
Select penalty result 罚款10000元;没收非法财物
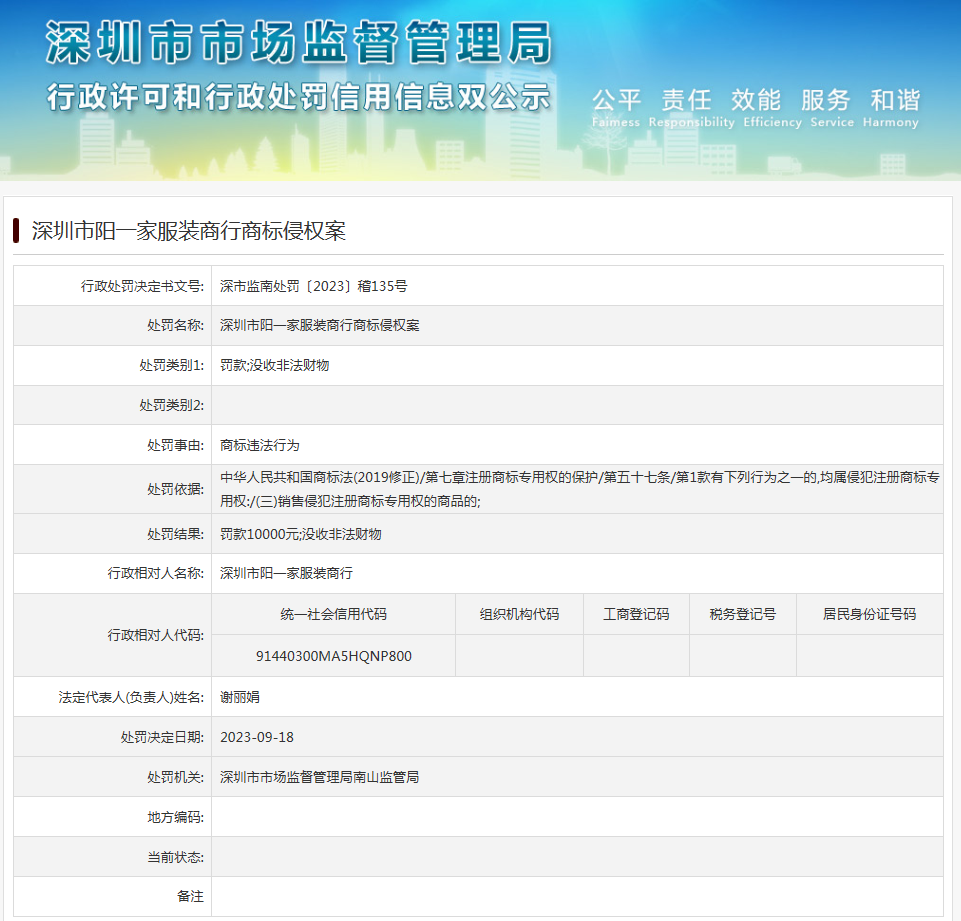(x=300, y=534)
